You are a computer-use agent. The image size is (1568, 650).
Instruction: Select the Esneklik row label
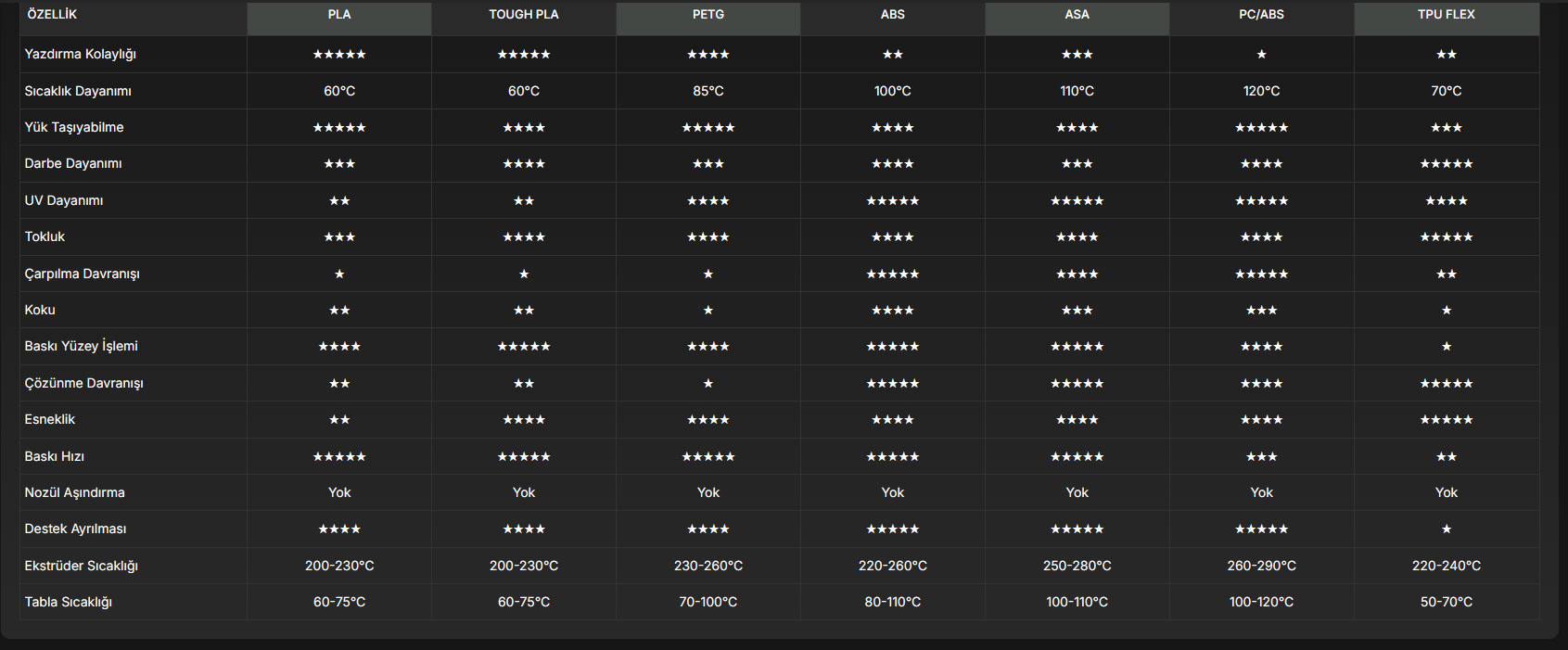[50, 419]
